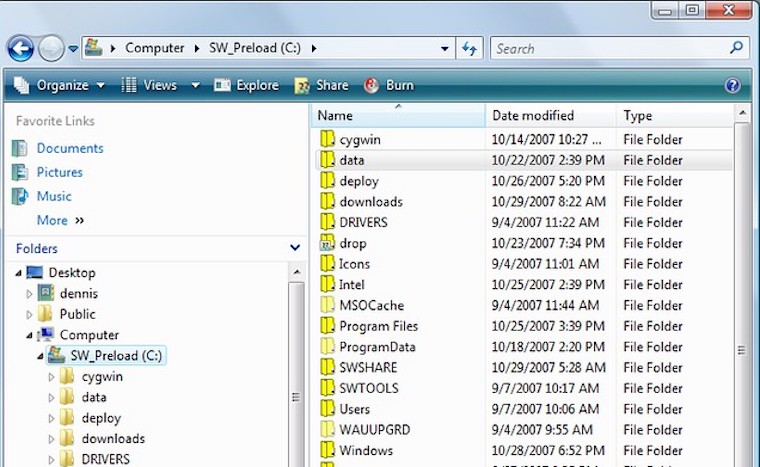
Task: Select dennis in the folder tree
Action: click(x=79, y=293)
